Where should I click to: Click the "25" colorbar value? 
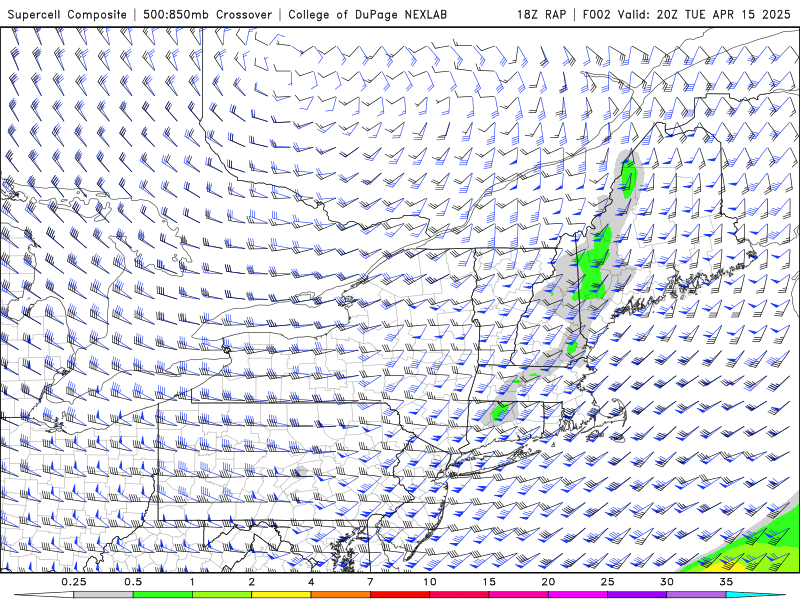point(607,582)
